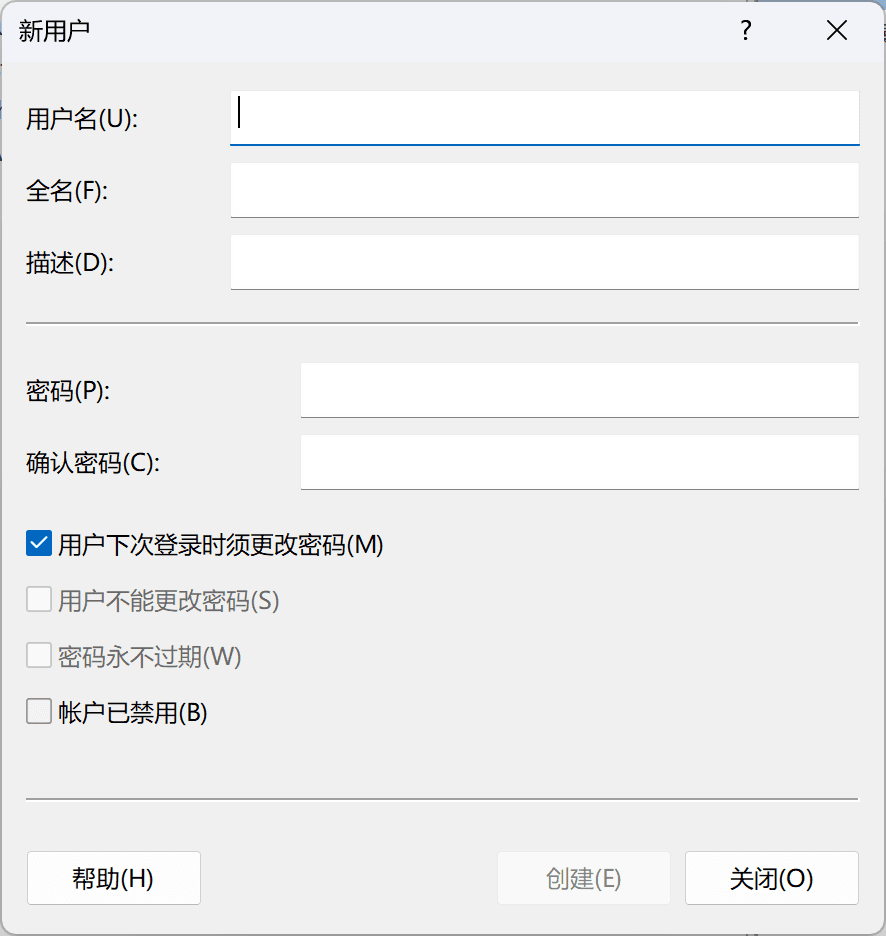
Task: Close the dialog with the X button
Action: [x=836, y=31]
